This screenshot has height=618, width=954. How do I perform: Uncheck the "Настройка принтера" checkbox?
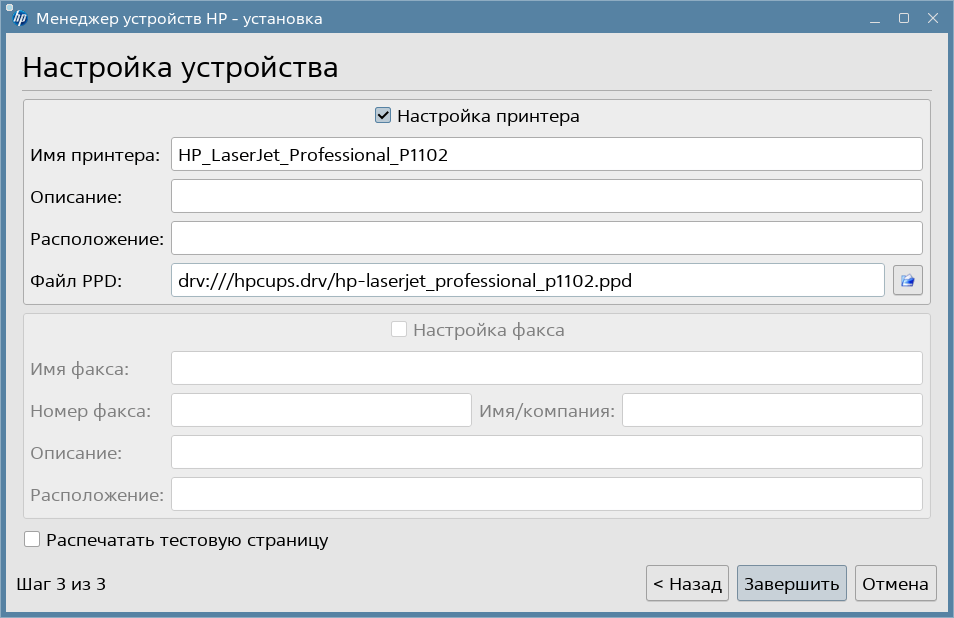click(383, 116)
